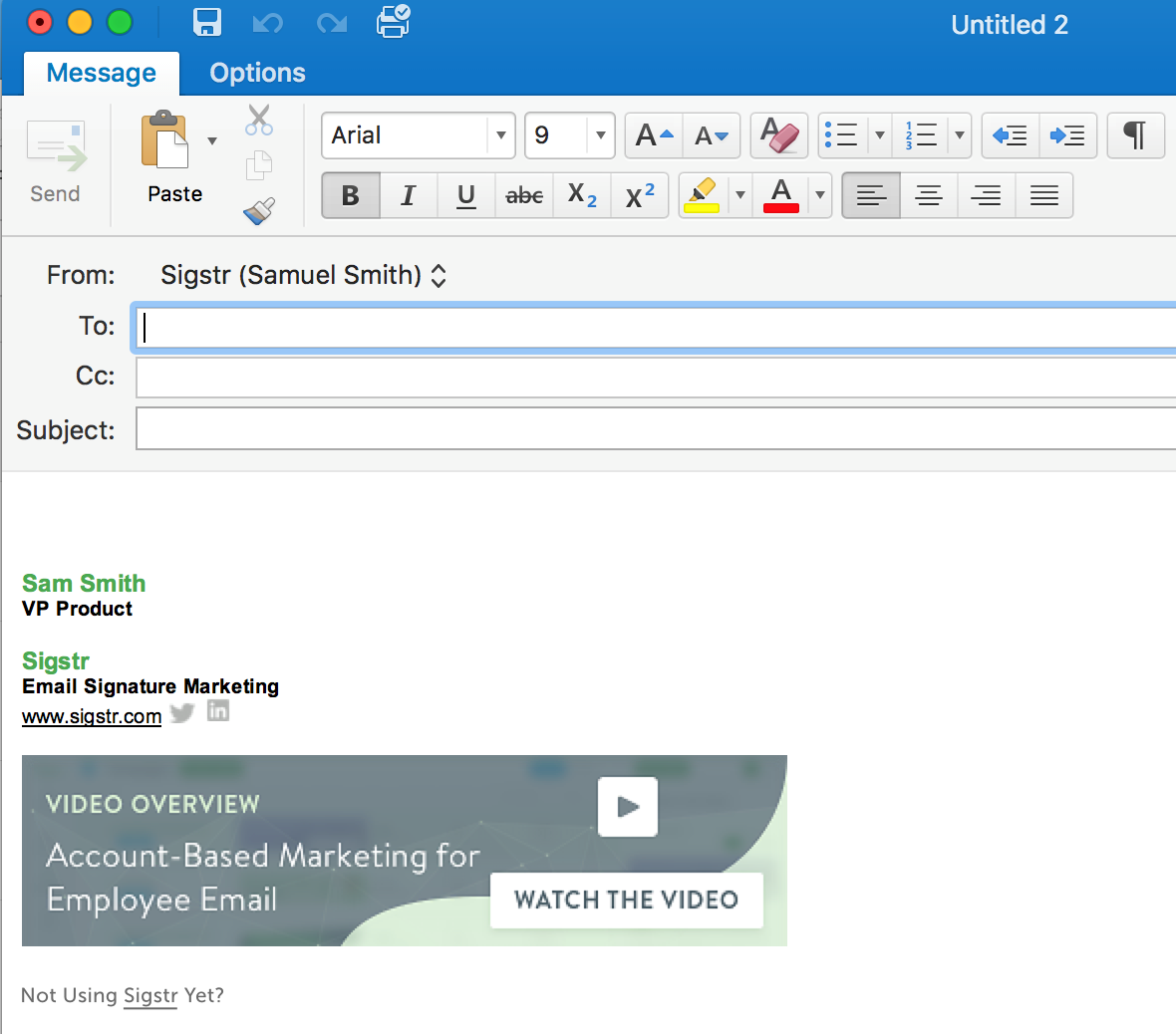Click the VP Product title text

tap(78, 609)
